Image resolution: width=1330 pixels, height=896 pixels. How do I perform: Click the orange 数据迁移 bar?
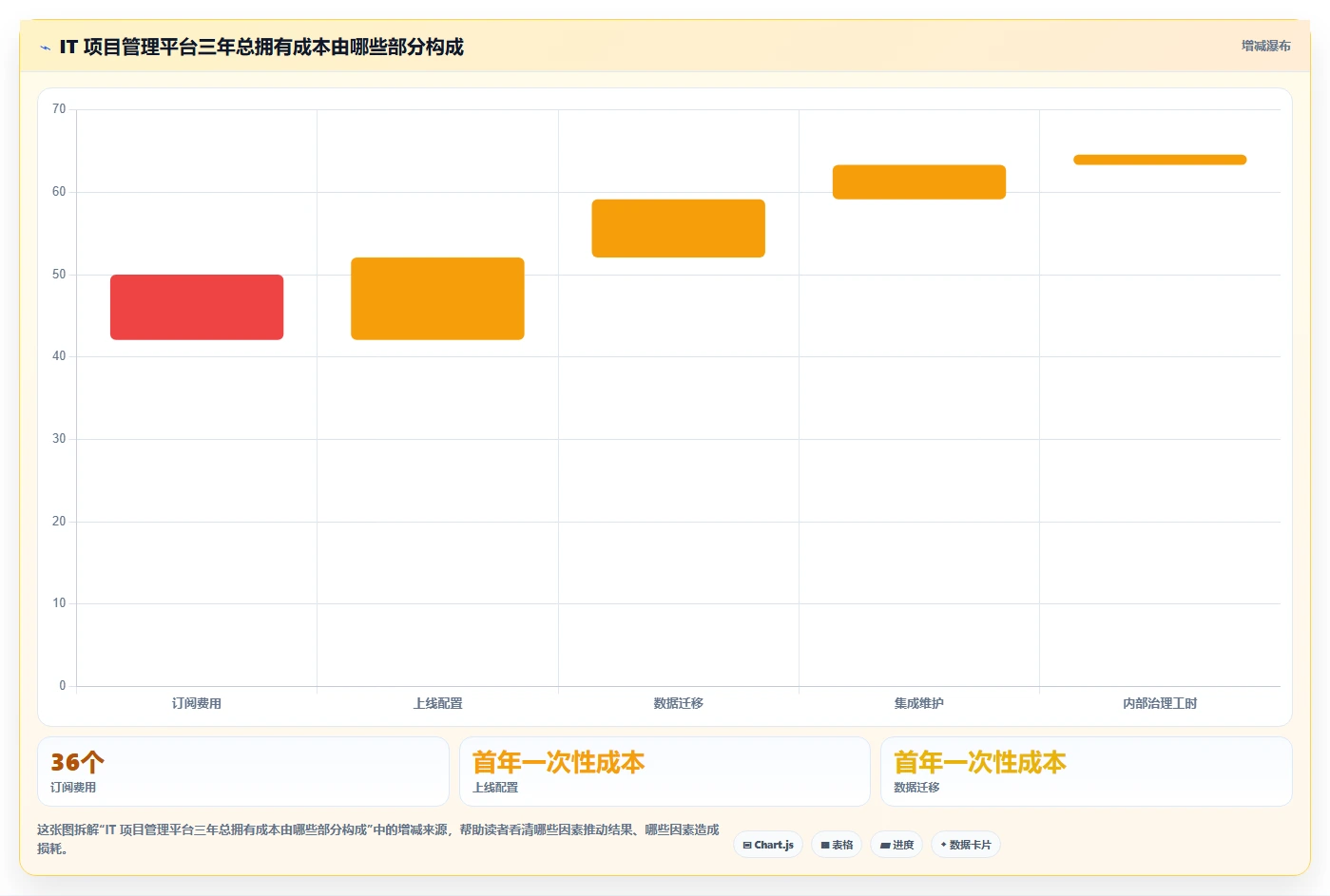pos(678,228)
